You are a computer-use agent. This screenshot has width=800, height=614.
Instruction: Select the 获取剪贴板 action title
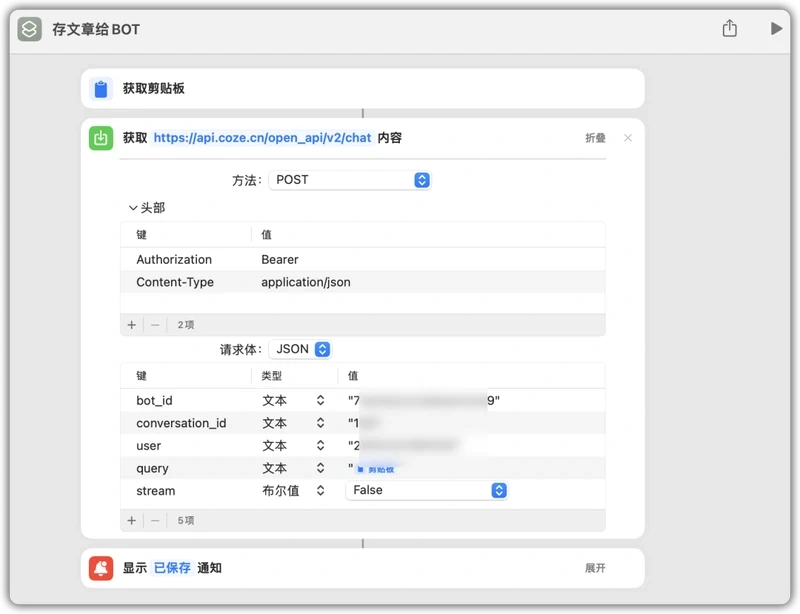pos(154,89)
